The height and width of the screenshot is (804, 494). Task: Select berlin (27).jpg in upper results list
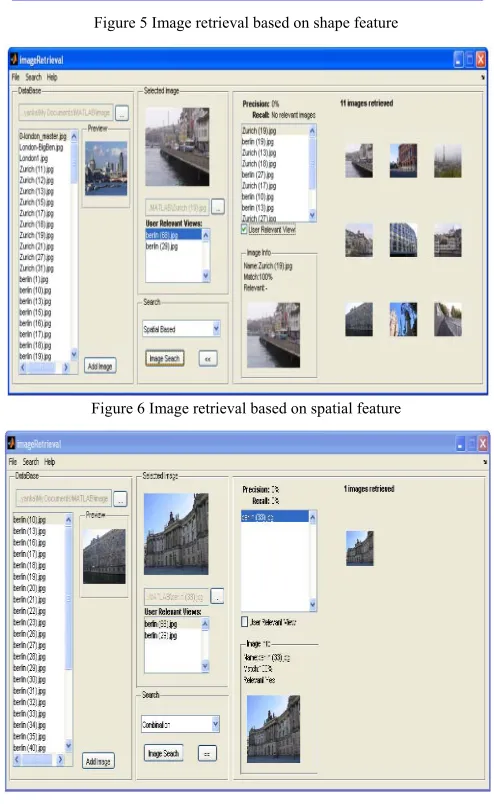tap(258, 175)
